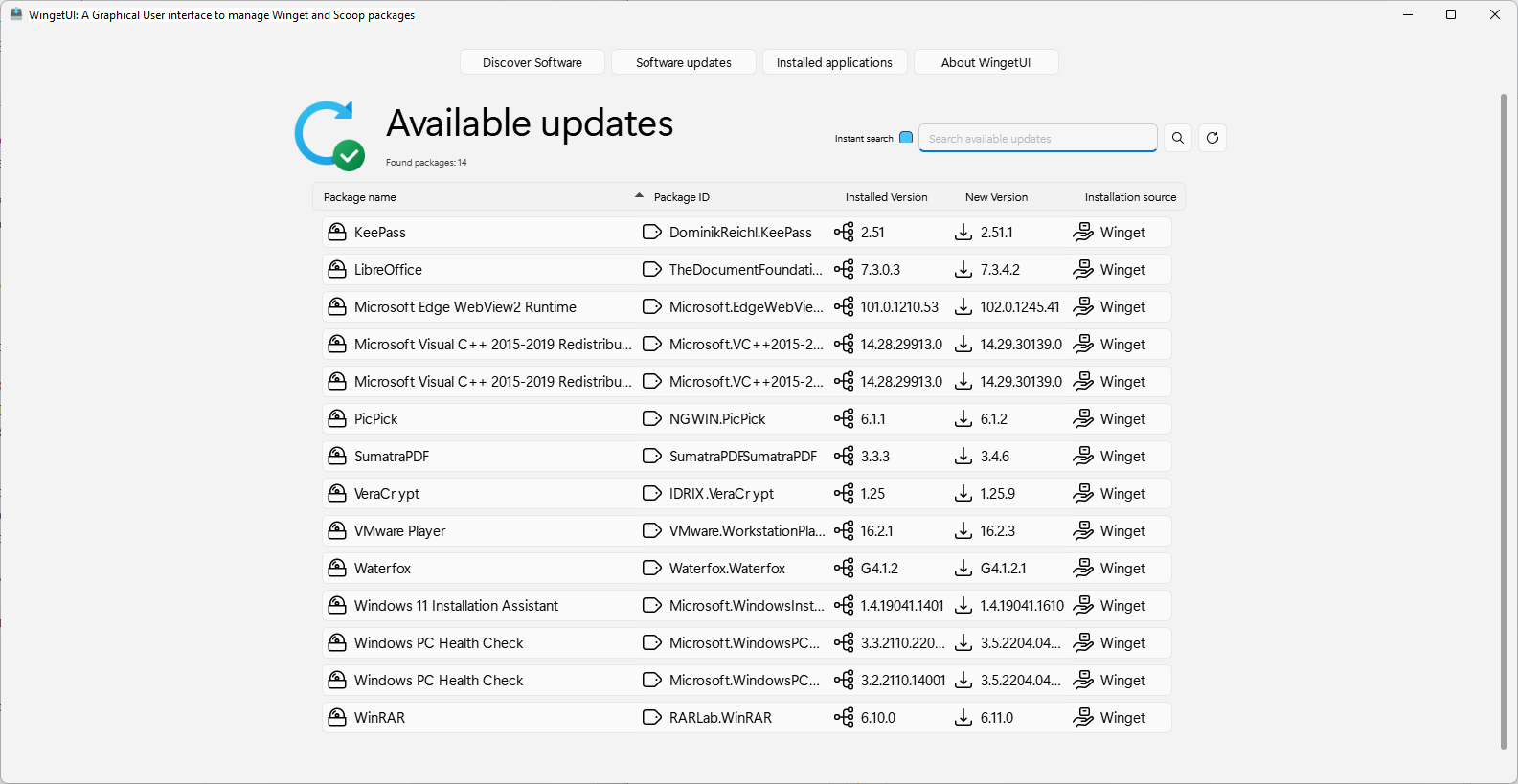
Task: Click the package icon beside LibreOffice
Action: click(337, 269)
